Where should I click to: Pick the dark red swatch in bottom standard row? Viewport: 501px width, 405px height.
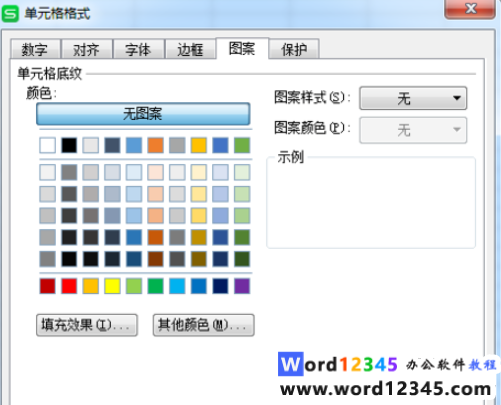pos(47,286)
